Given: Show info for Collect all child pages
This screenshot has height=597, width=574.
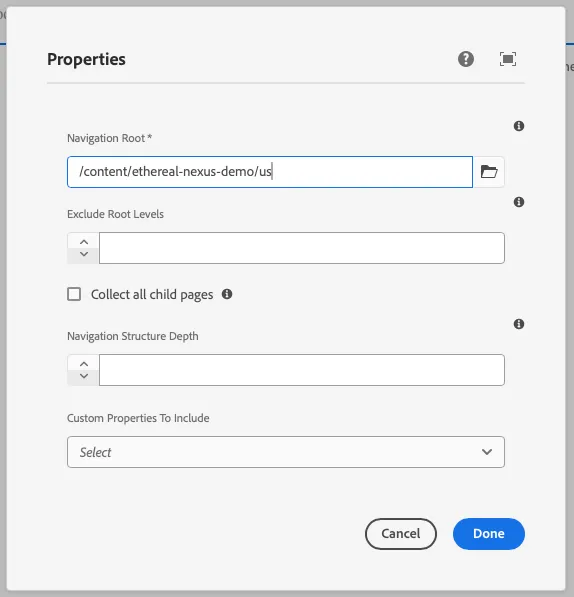Looking at the screenshot, I should tap(227, 294).
